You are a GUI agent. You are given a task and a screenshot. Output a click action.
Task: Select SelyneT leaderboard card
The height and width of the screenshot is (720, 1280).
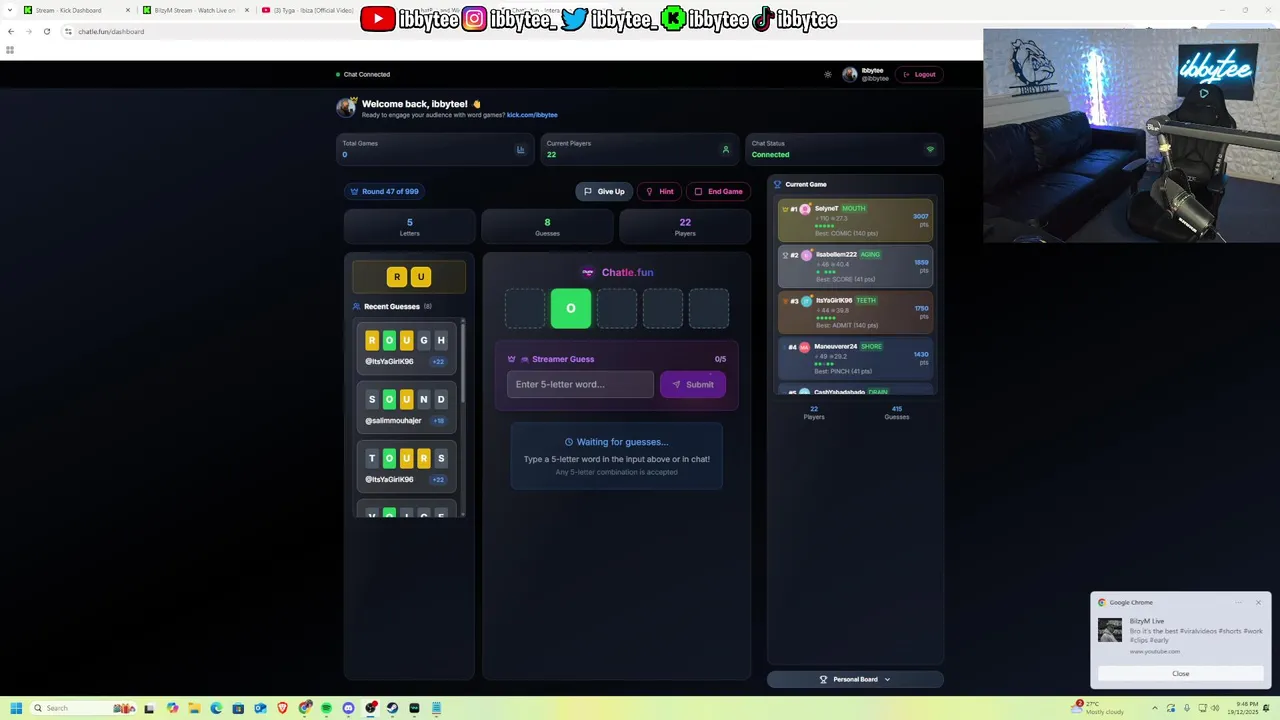pos(855,221)
